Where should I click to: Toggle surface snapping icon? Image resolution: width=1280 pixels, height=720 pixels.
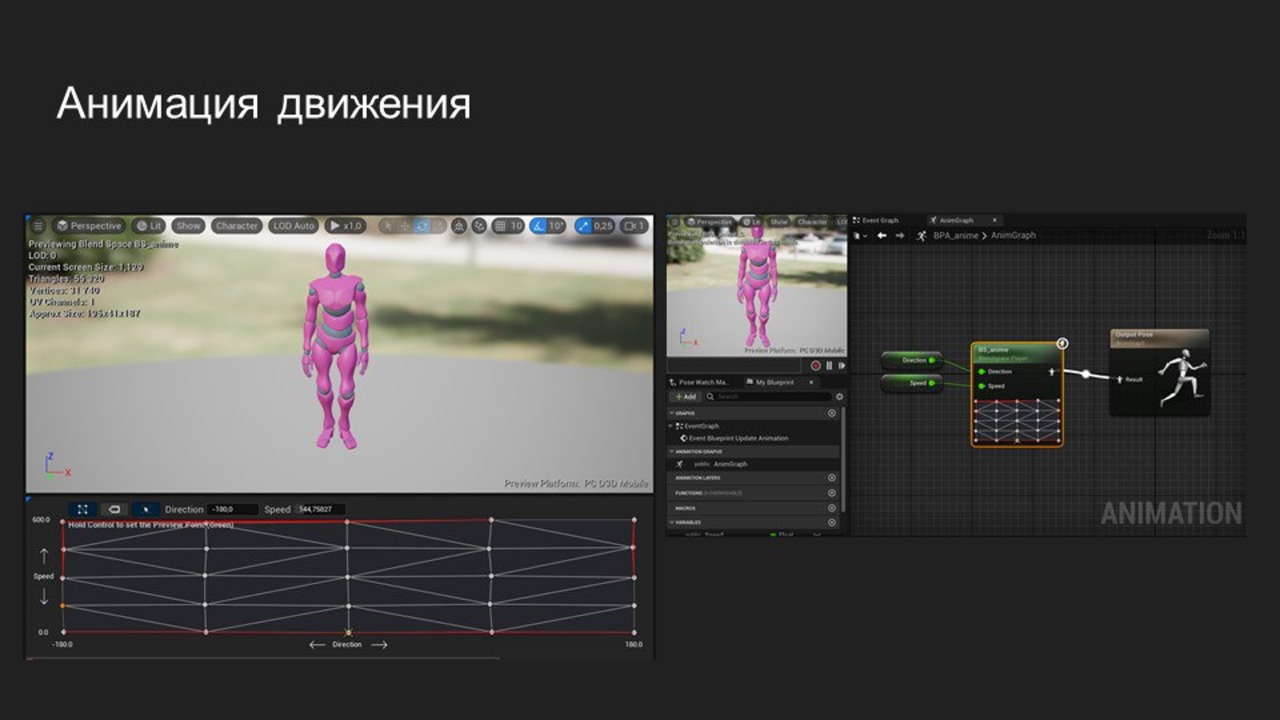click(x=479, y=226)
